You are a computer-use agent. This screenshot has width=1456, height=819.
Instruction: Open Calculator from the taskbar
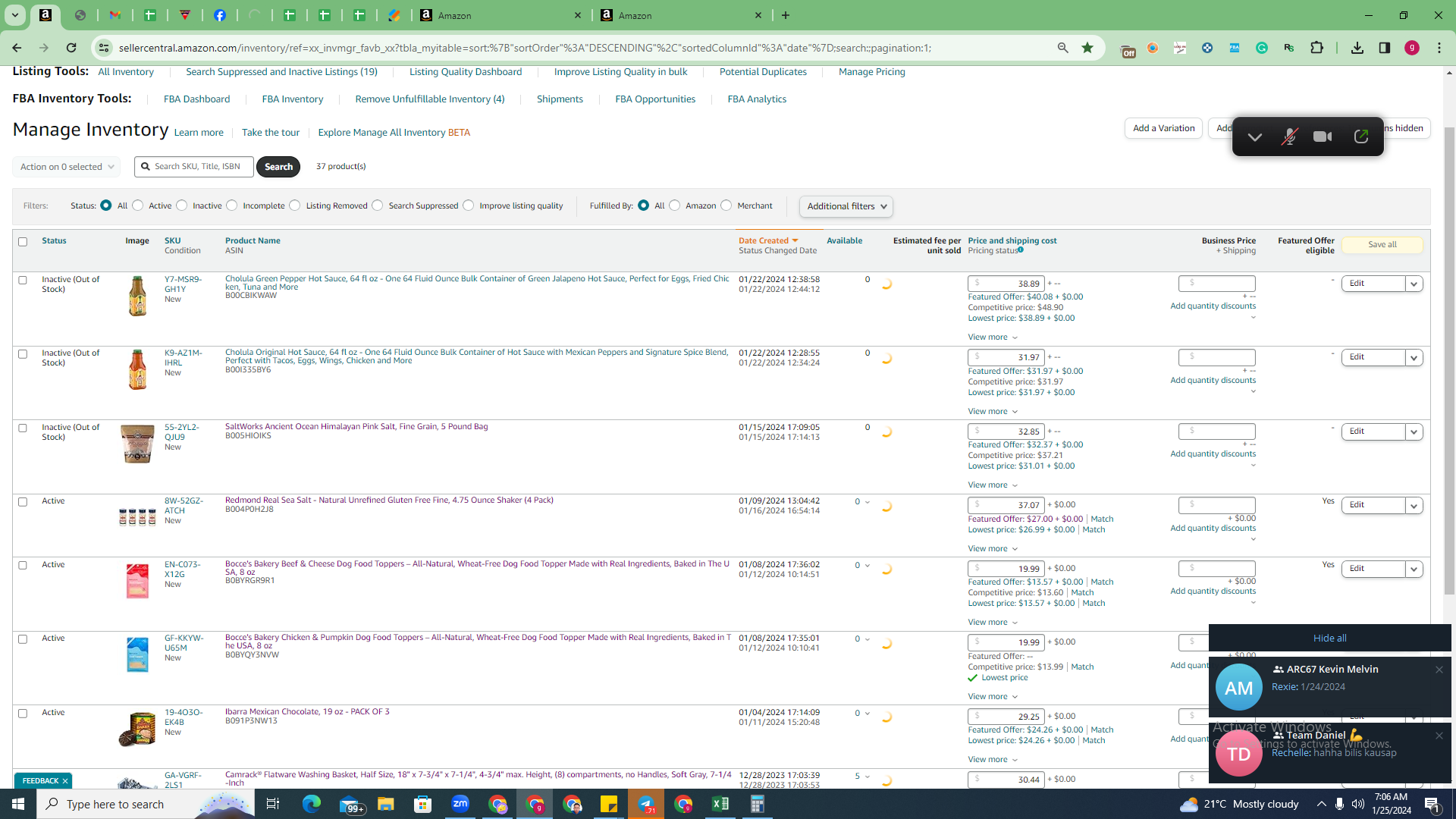pos(758,804)
